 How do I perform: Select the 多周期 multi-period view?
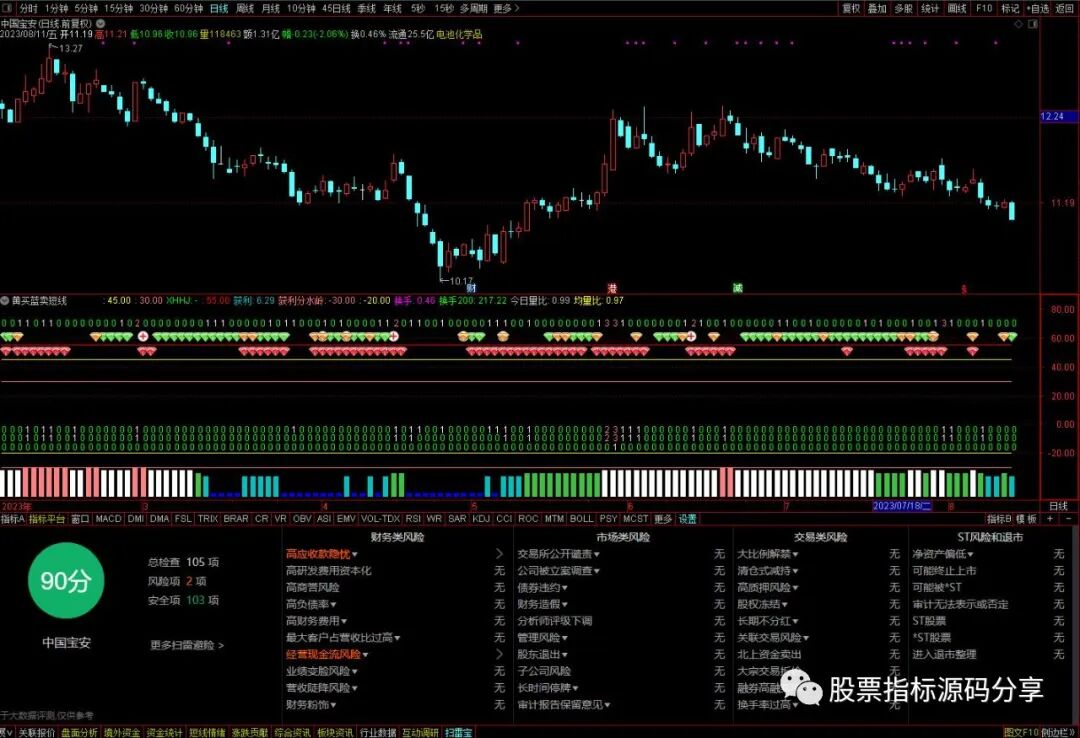coord(473,8)
